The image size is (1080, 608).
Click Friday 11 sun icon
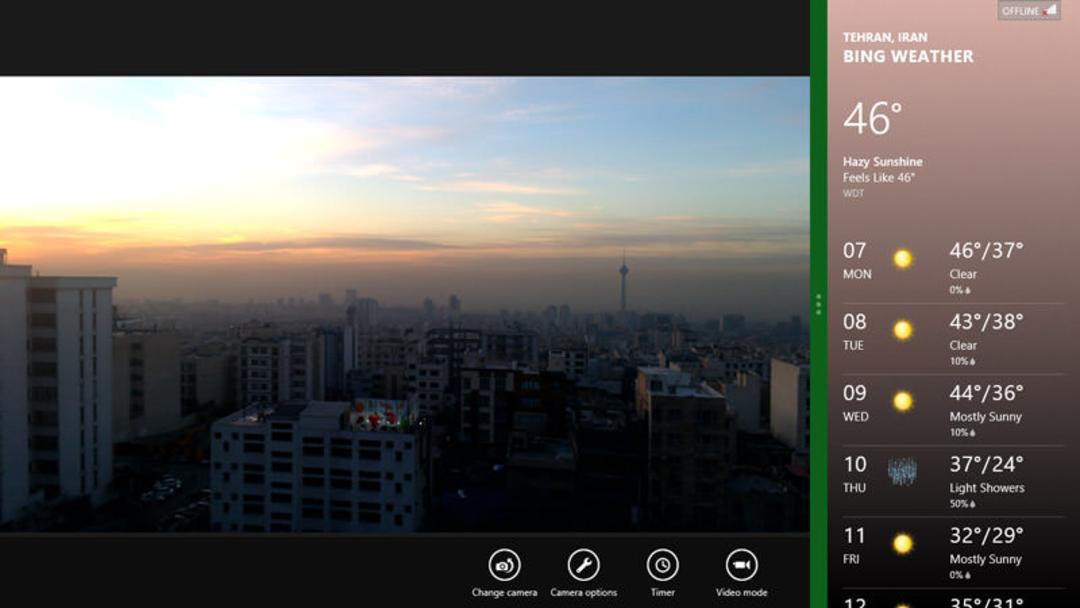[x=902, y=544]
